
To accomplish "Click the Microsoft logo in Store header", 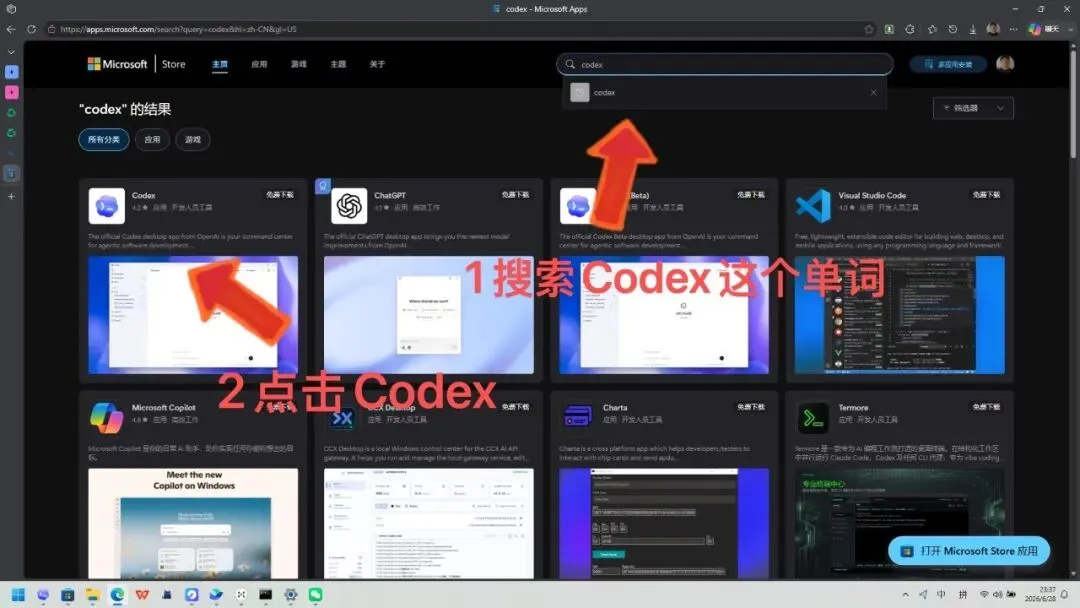I will 117,64.
